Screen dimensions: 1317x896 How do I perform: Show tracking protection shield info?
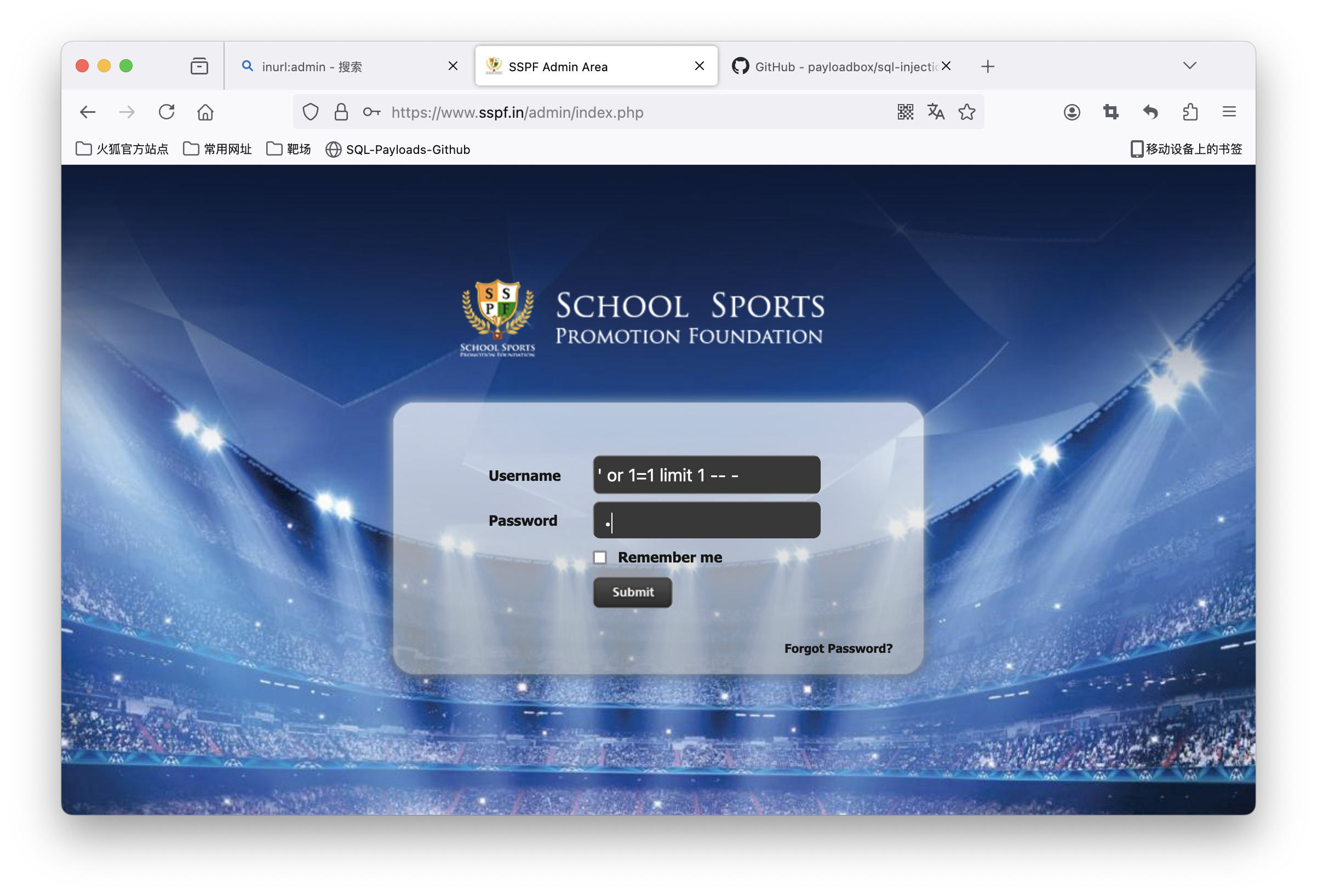[311, 112]
